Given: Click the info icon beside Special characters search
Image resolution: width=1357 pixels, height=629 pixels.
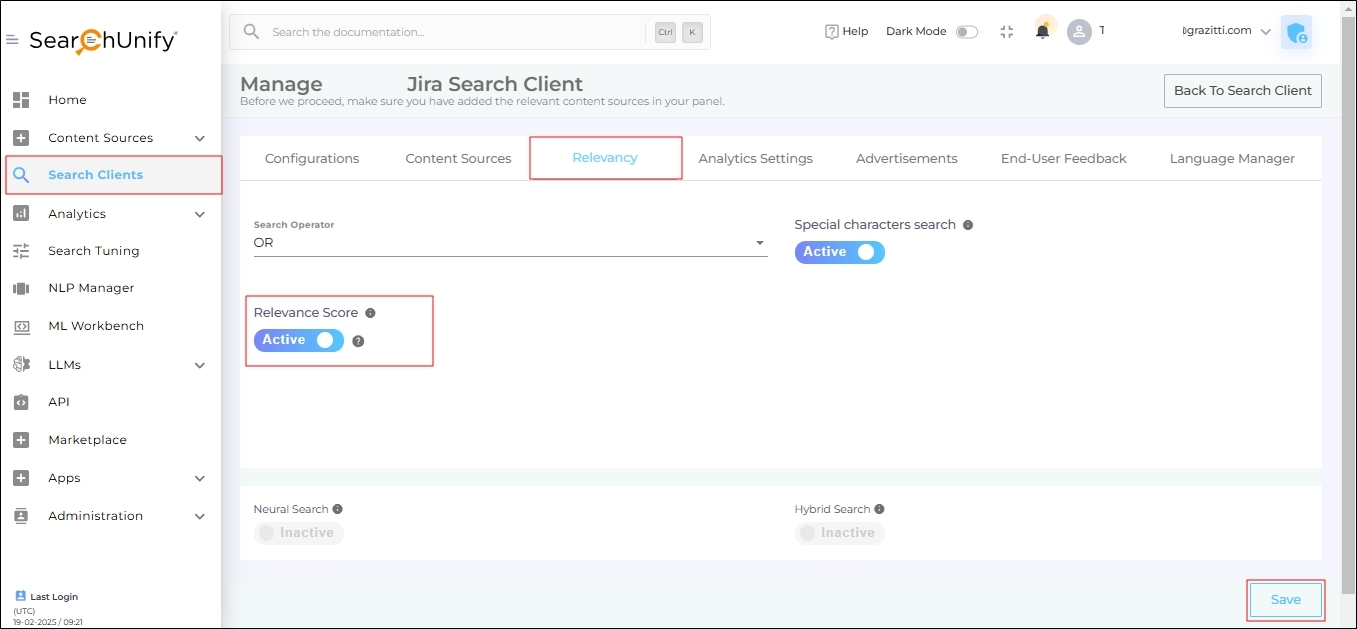Looking at the screenshot, I should (x=968, y=225).
